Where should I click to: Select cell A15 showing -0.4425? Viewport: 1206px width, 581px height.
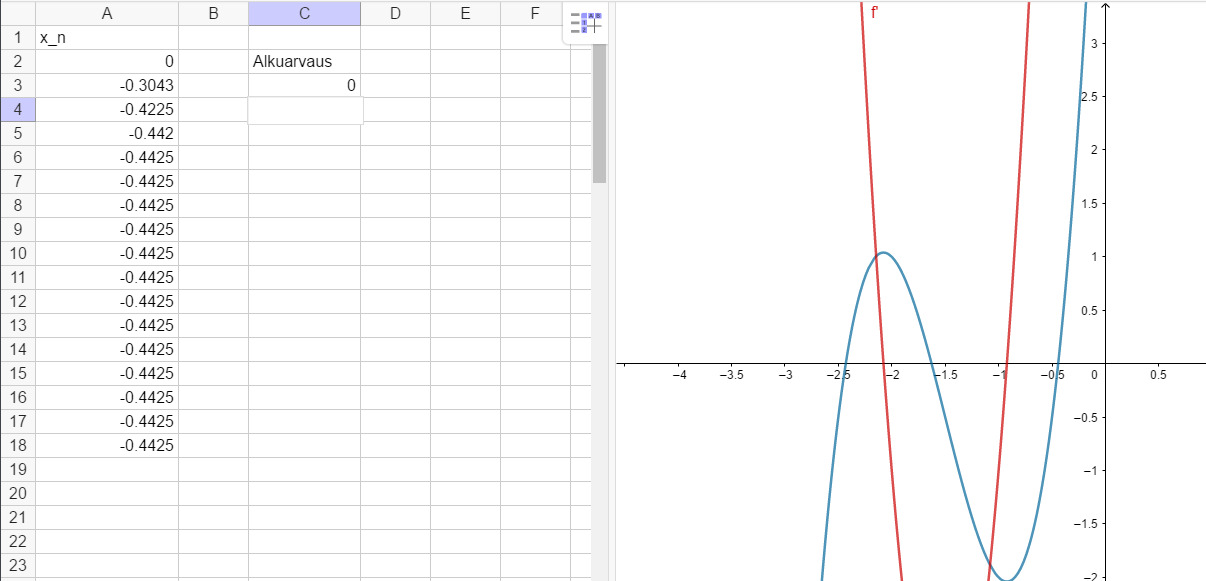tap(107, 374)
